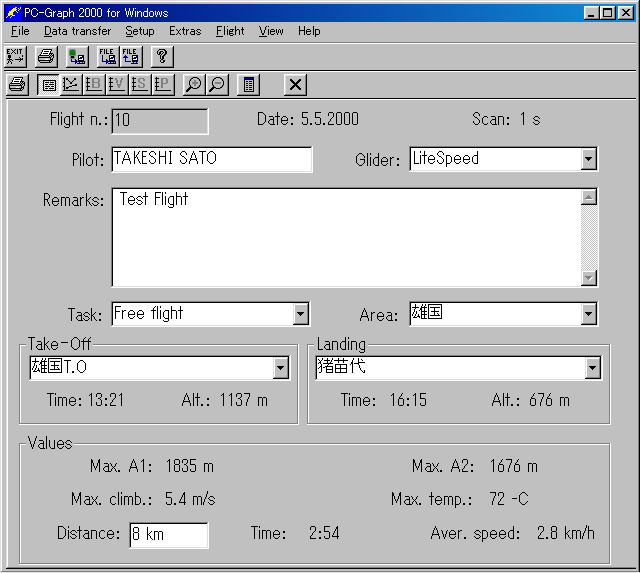Click the FILE save from PC icon
The height and width of the screenshot is (573, 640).
click(131, 57)
